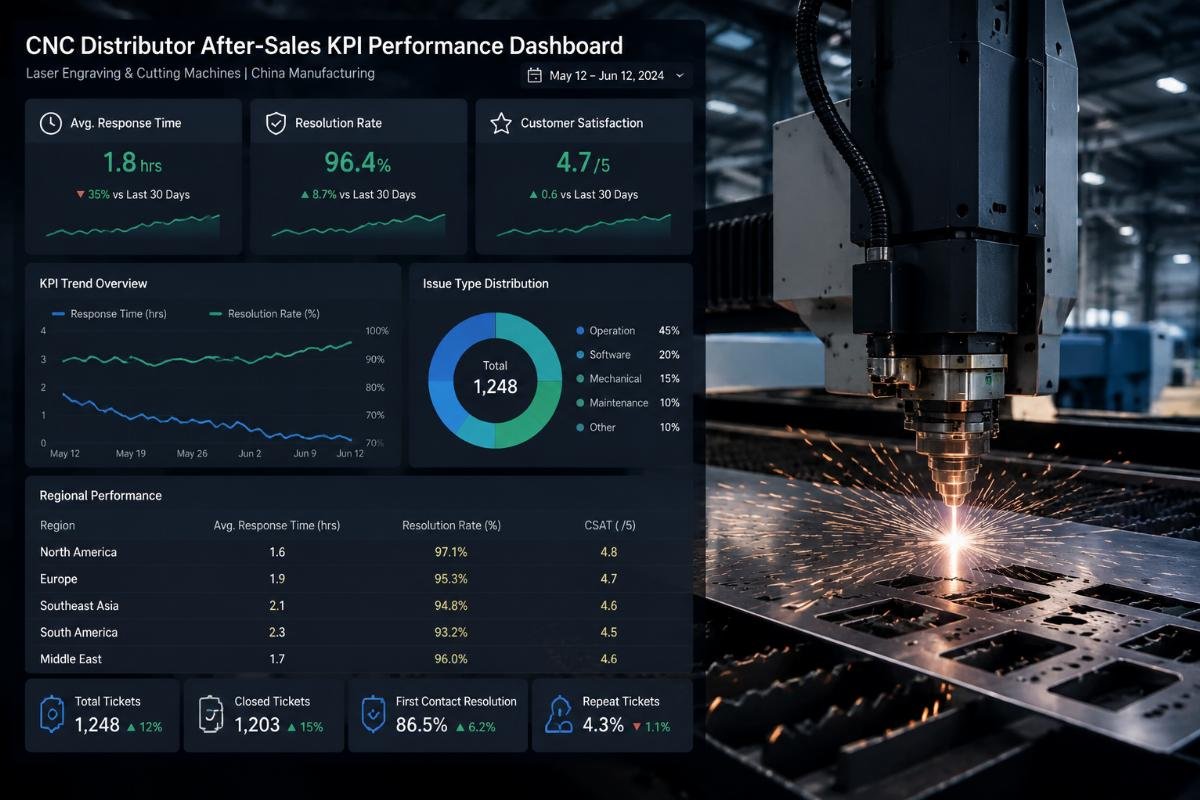Select the Mechanical legend color dot

(x=580, y=379)
